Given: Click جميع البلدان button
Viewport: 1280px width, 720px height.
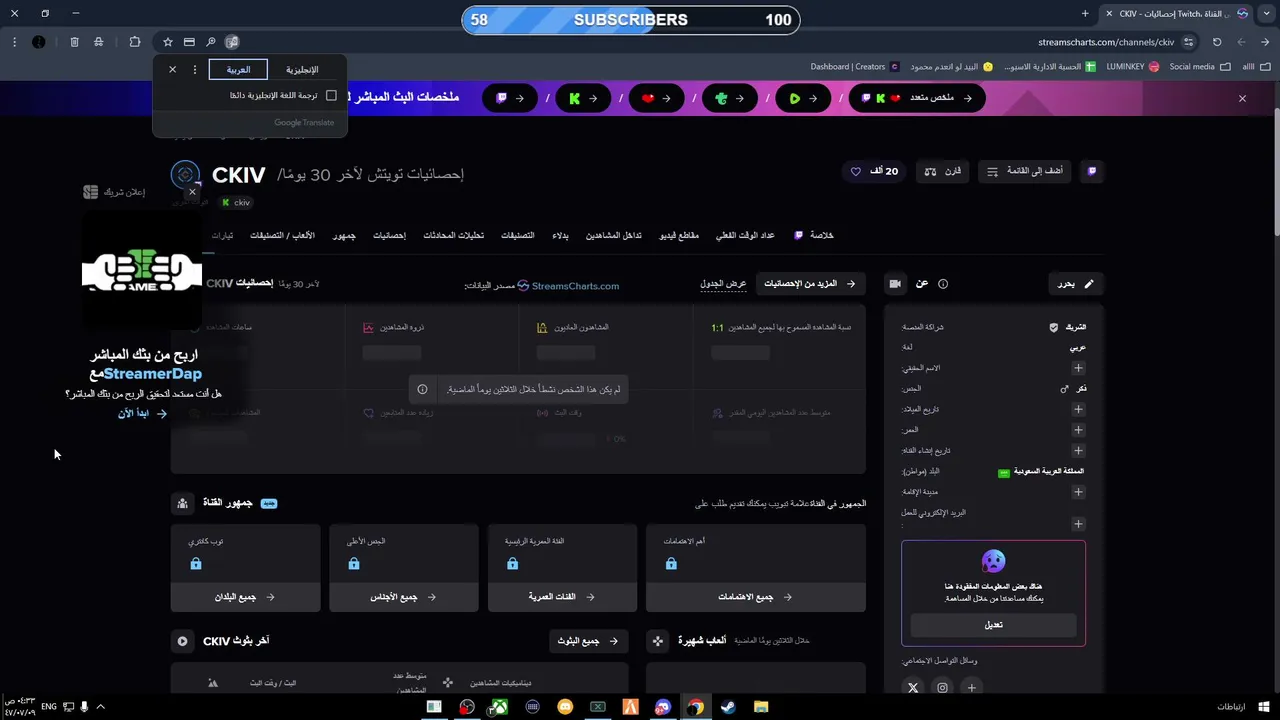Looking at the screenshot, I should click(x=245, y=597).
